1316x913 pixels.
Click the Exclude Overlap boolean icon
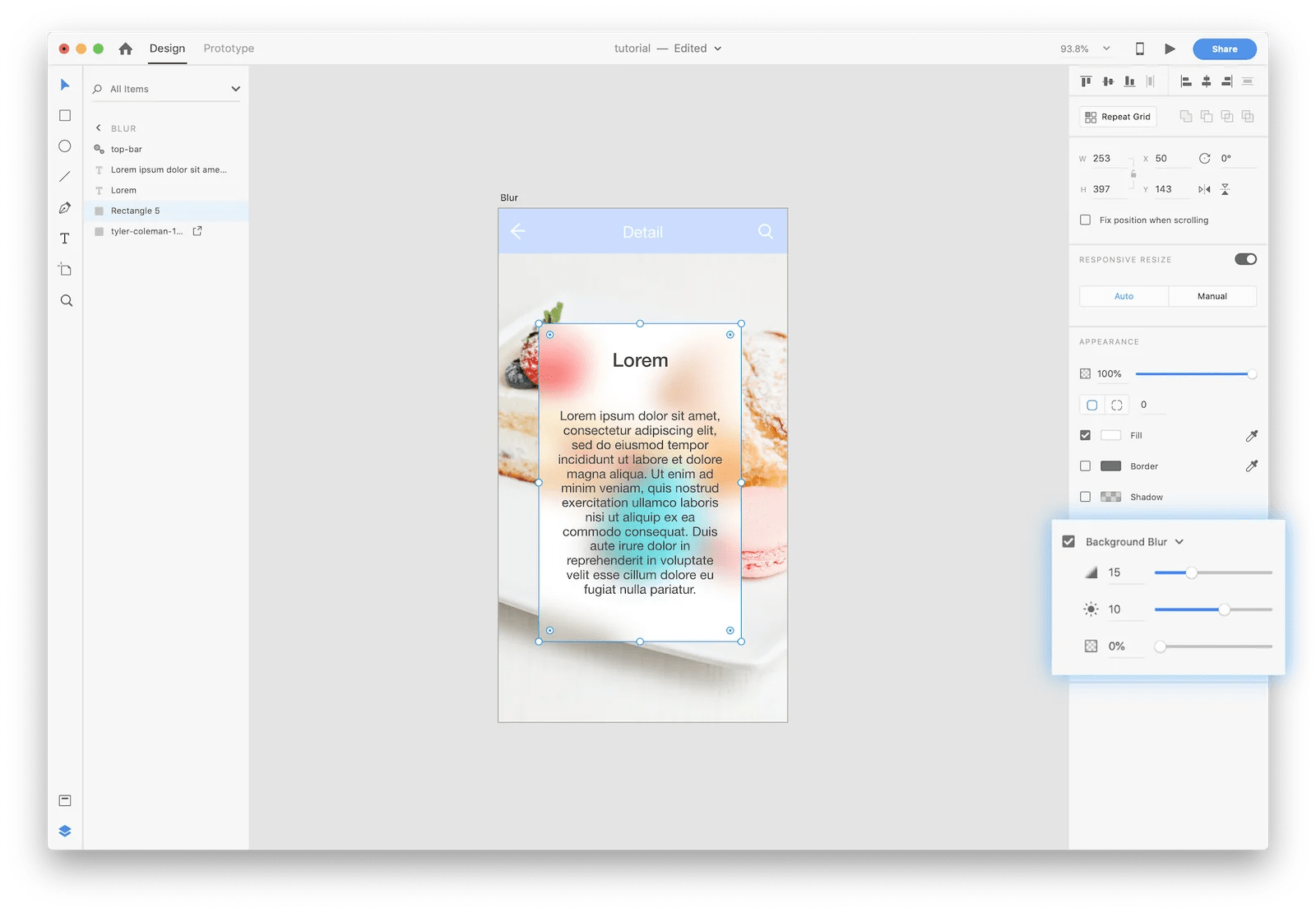[x=1248, y=117]
